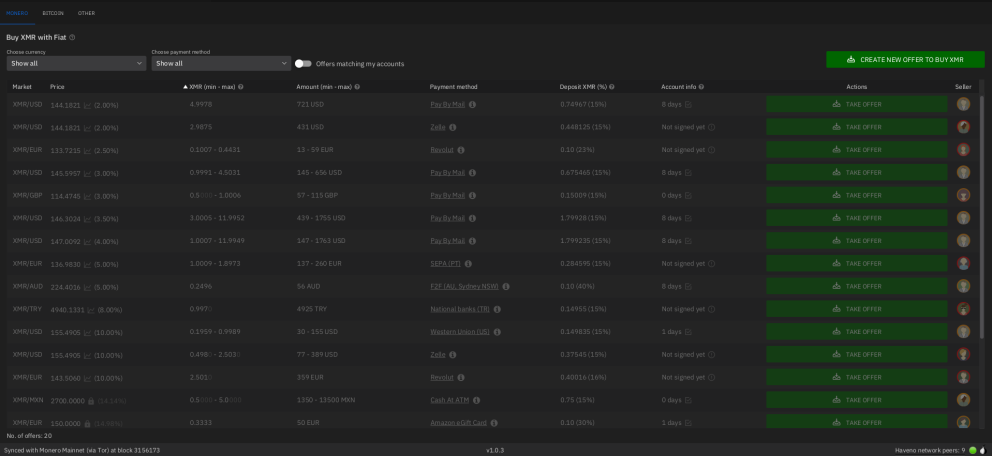992x456 pixels.
Task: Click the 1.799235 (15%) deposit cell
Action: click(x=585, y=241)
